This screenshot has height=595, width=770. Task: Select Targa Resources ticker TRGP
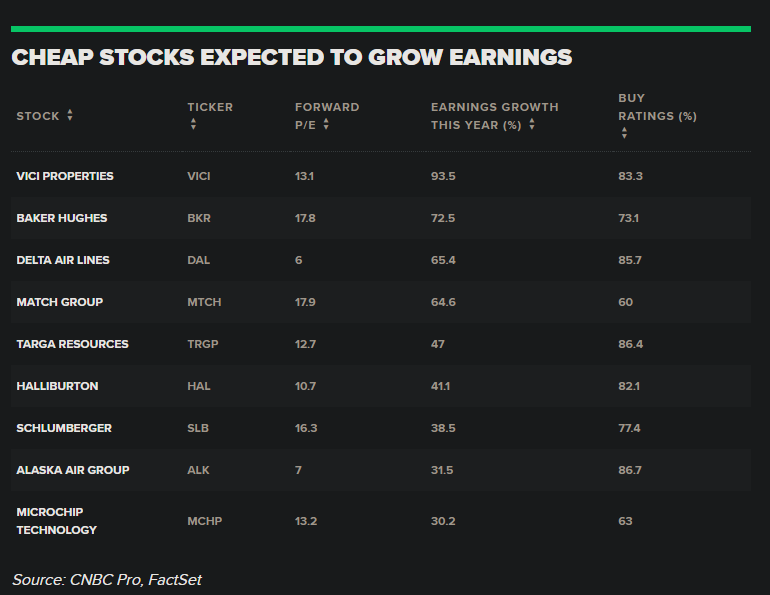pos(202,344)
